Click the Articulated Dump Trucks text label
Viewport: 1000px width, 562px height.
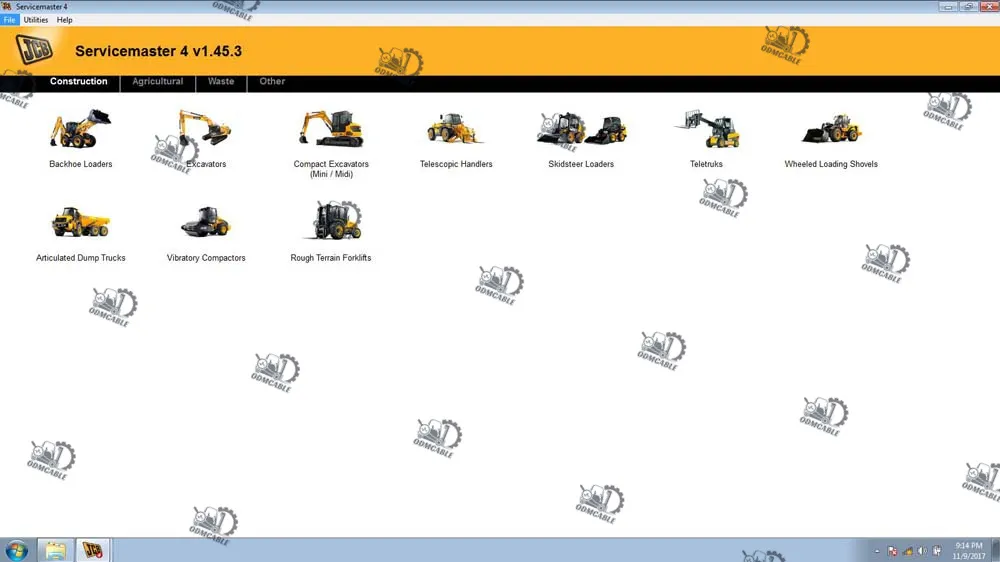click(80, 258)
